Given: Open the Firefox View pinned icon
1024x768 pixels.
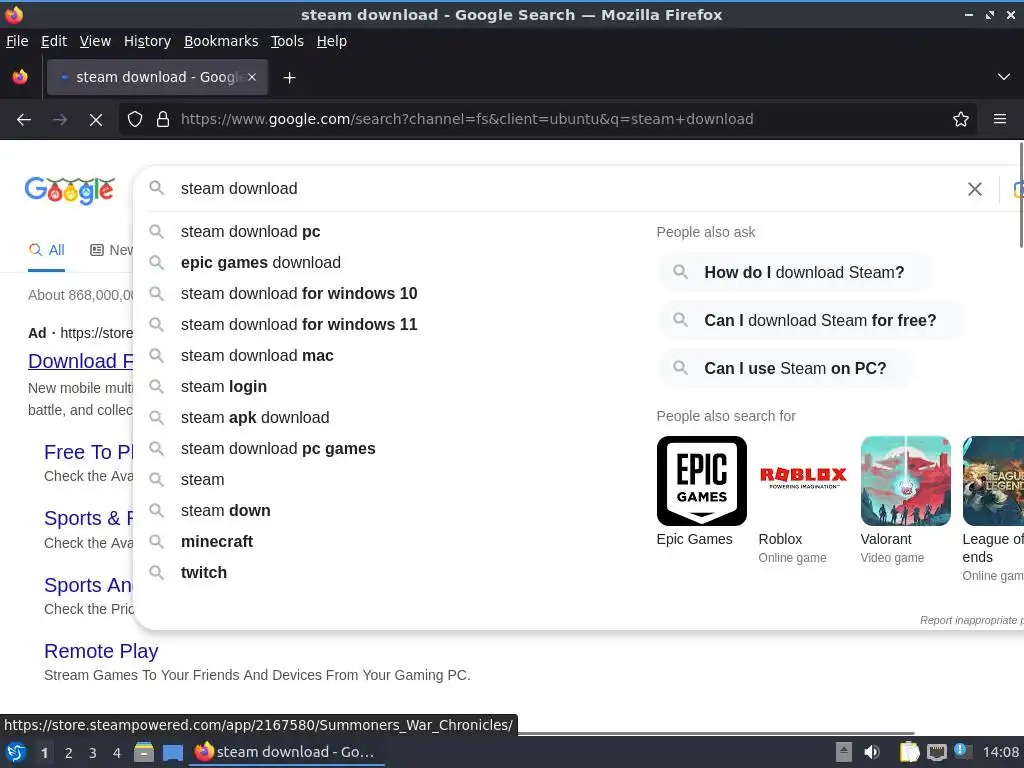Looking at the screenshot, I should pyautogui.click(x=20, y=77).
